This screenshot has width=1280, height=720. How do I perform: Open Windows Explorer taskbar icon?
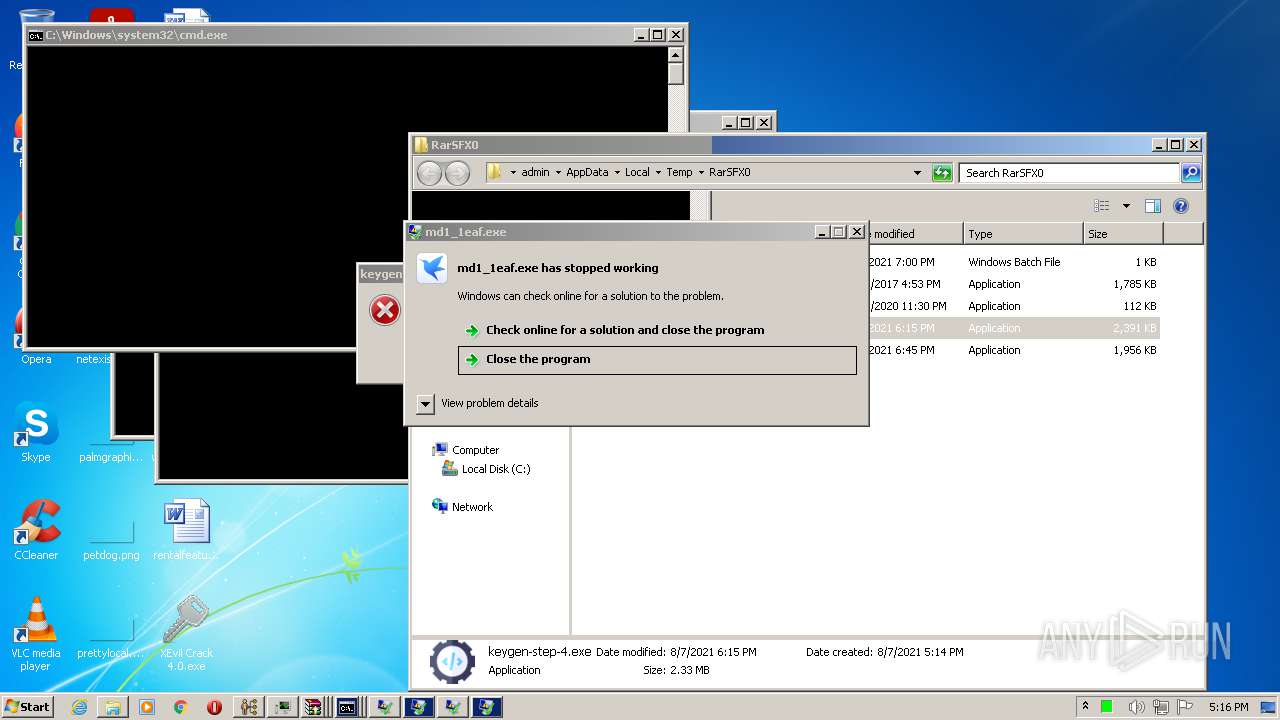(x=113, y=707)
